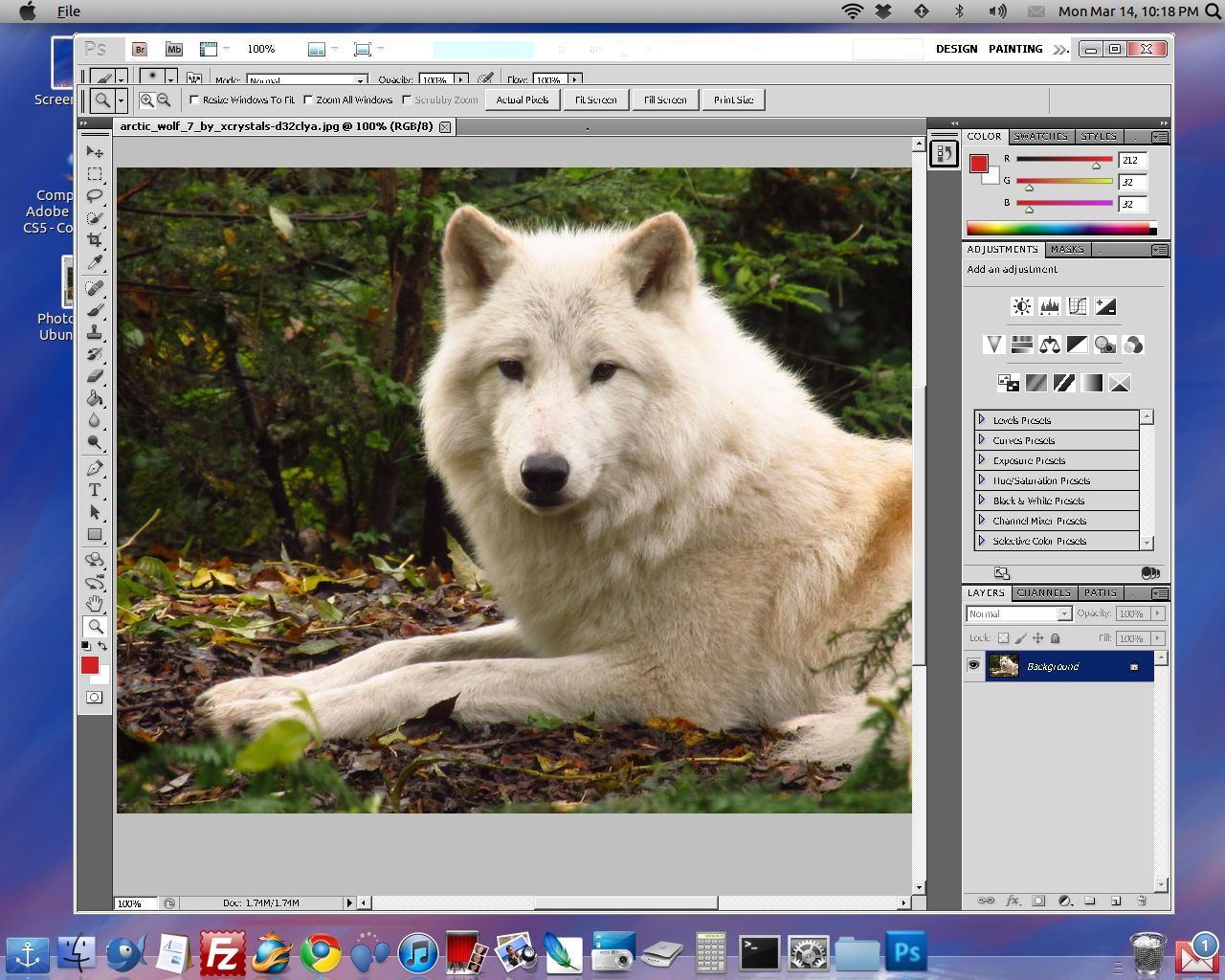Select the Horizontal Type tool
The width and height of the screenshot is (1225, 980).
95,490
